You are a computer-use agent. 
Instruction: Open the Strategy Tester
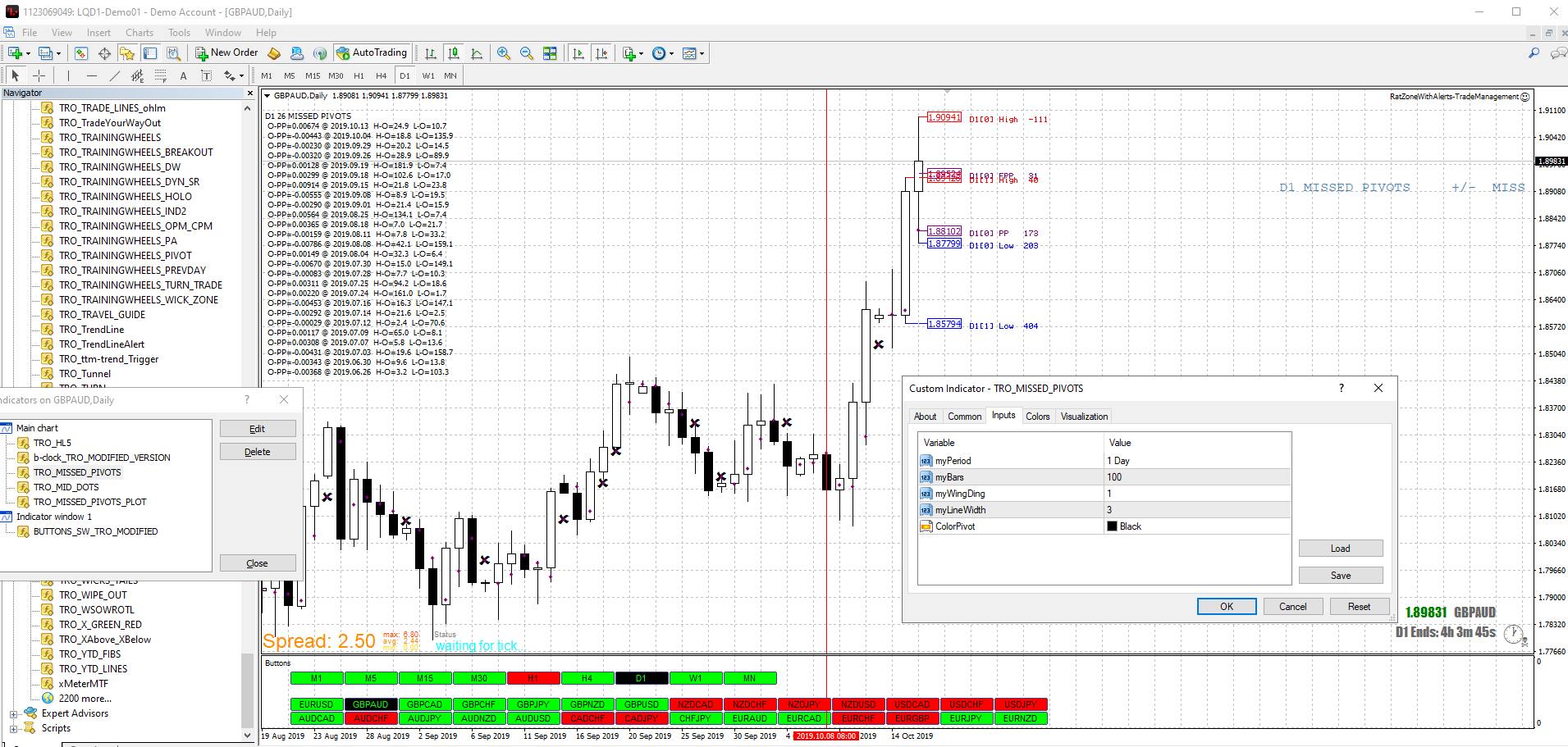[173, 53]
